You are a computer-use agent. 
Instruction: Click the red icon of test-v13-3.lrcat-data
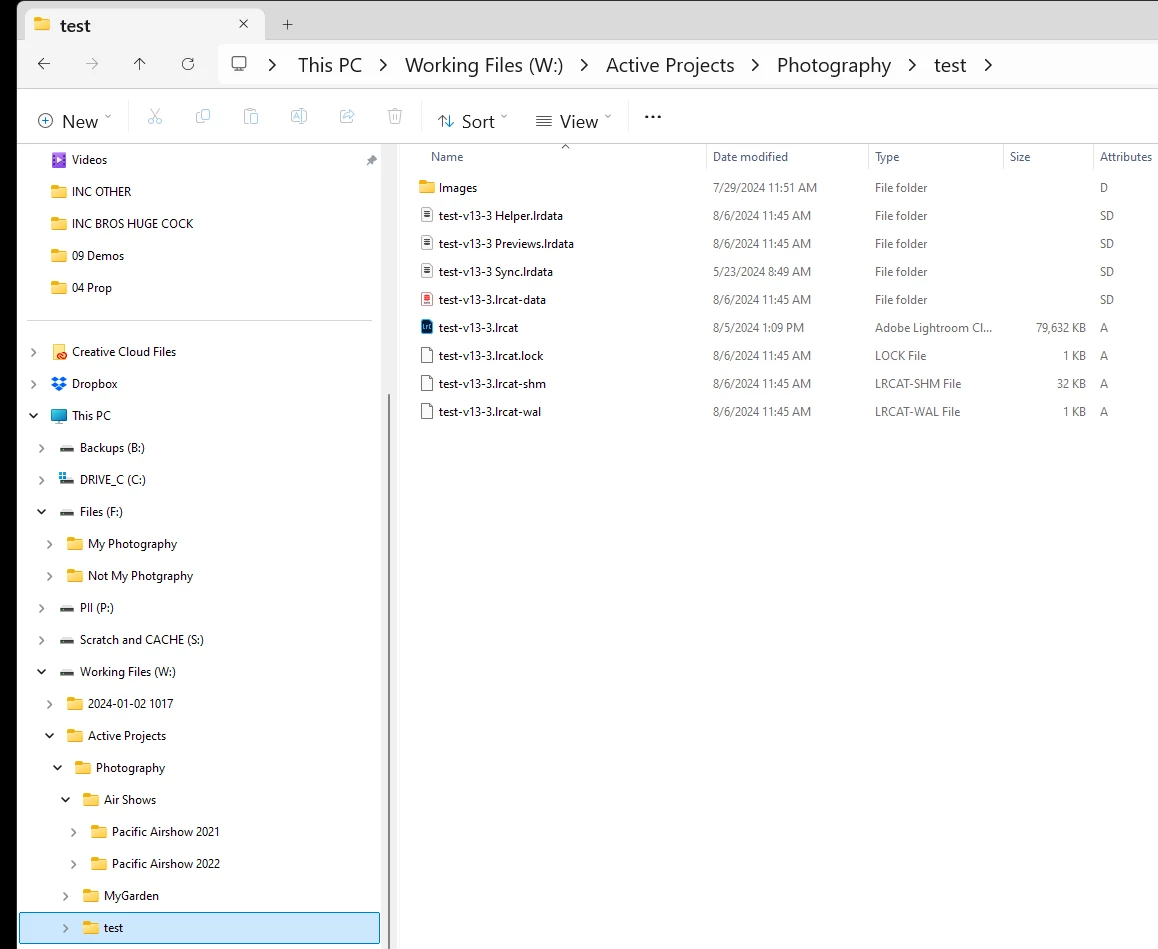coord(427,299)
